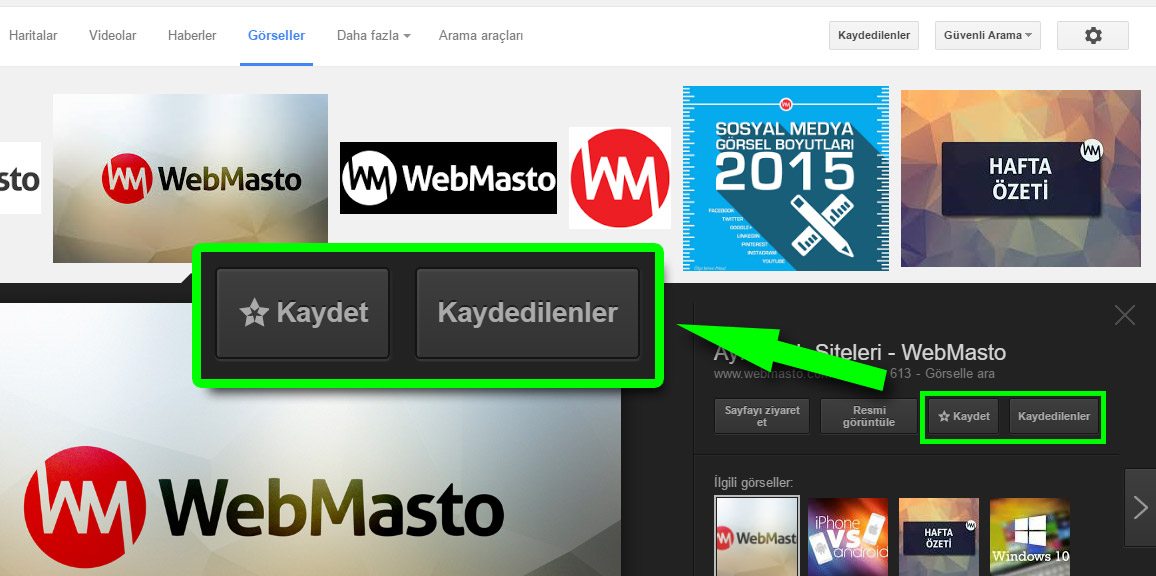Open Kaydedilenler beside the Güvenli Arama dropdown
Image resolution: width=1156 pixels, height=576 pixels.
[x=874, y=35]
